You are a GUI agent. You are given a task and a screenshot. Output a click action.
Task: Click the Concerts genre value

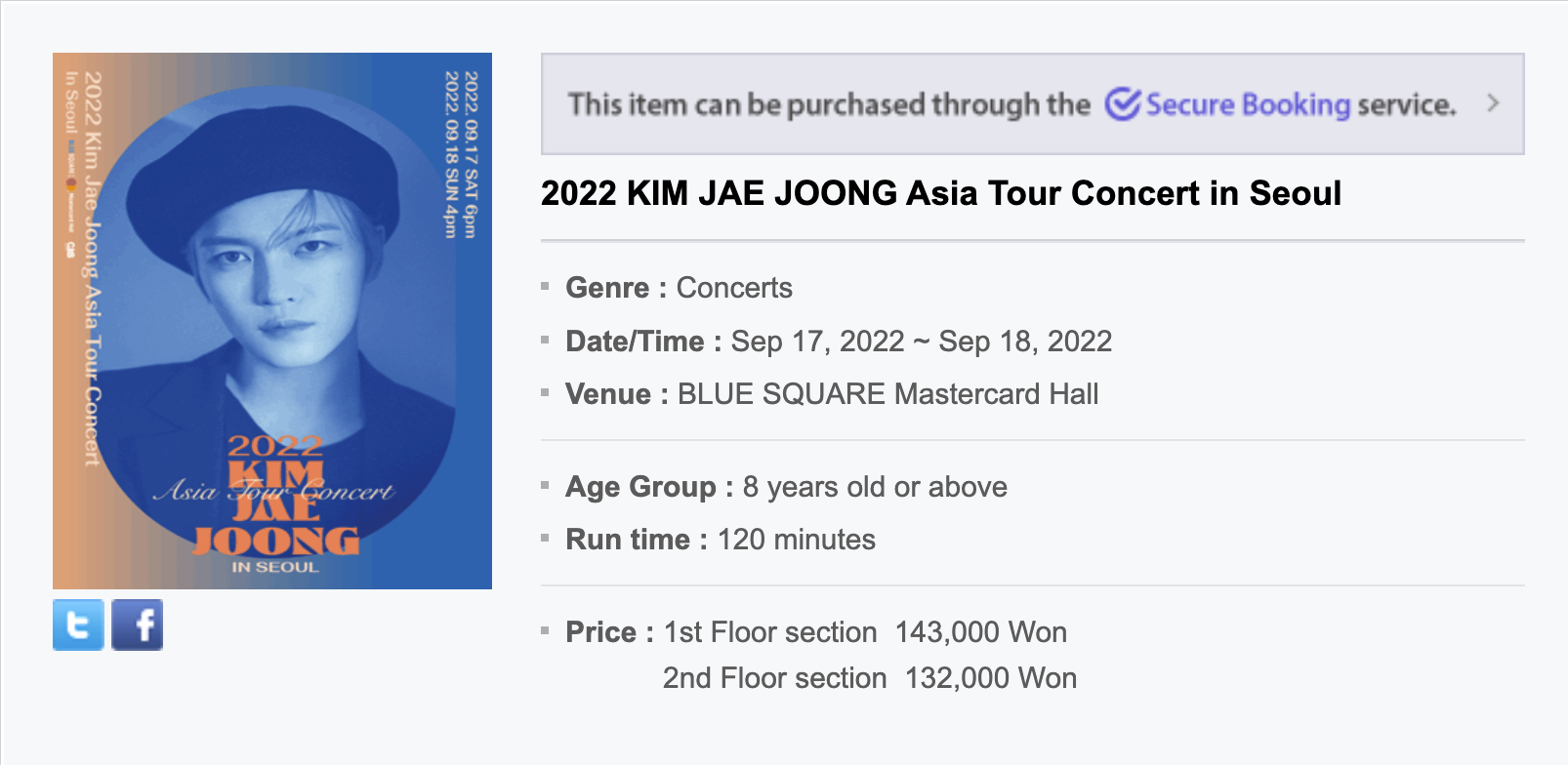click(734, 288)
